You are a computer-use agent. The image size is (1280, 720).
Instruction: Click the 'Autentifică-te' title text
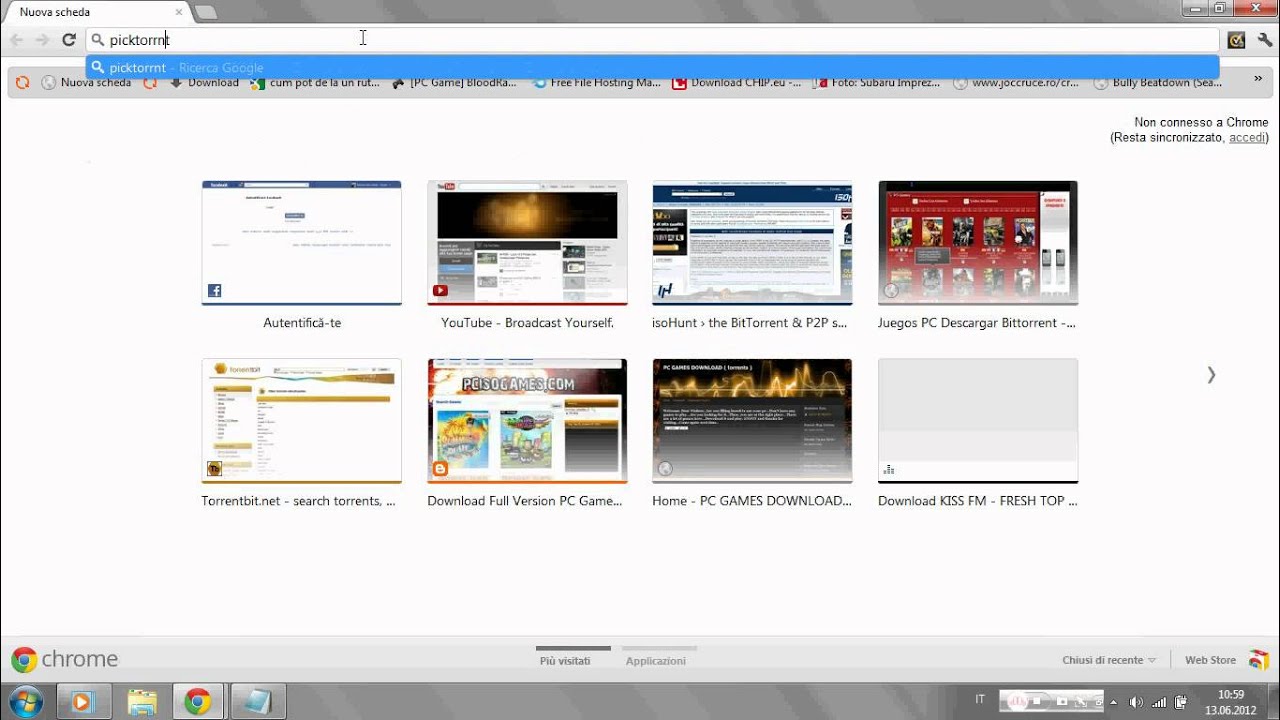click(x=302, y=323)
